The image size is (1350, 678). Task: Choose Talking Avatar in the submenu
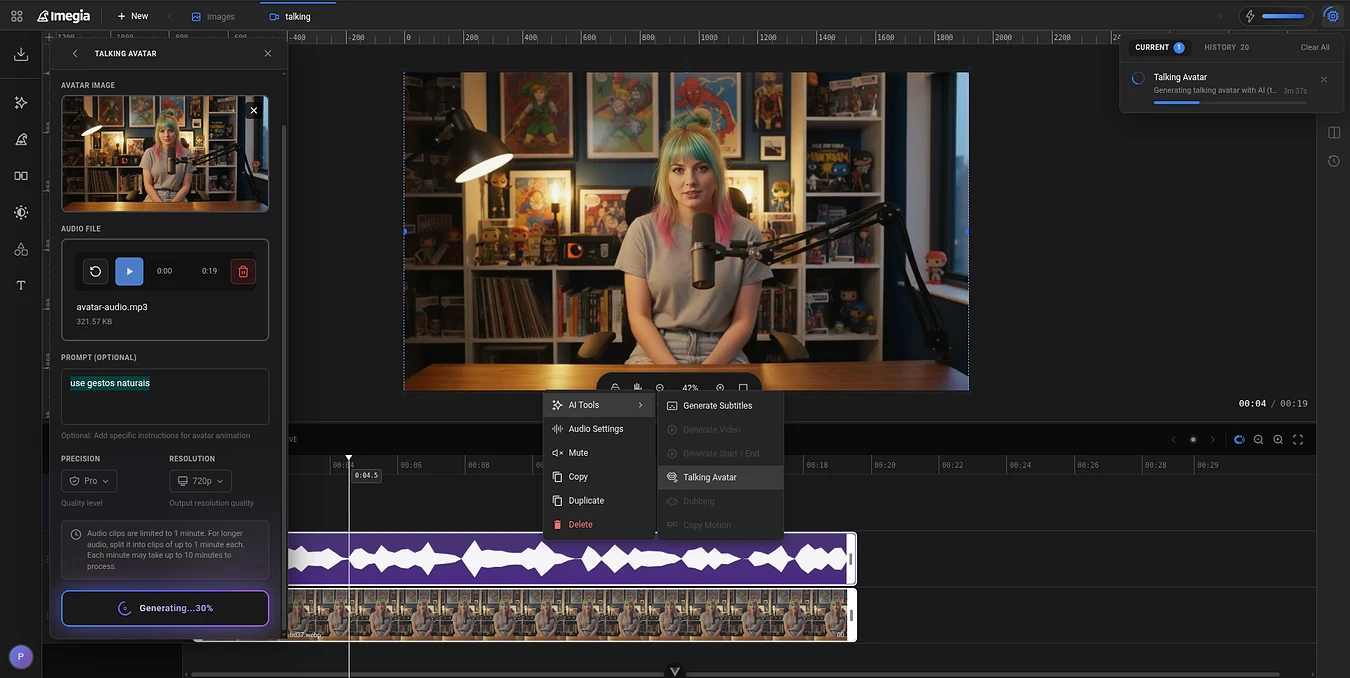click(x=709, y=477)
